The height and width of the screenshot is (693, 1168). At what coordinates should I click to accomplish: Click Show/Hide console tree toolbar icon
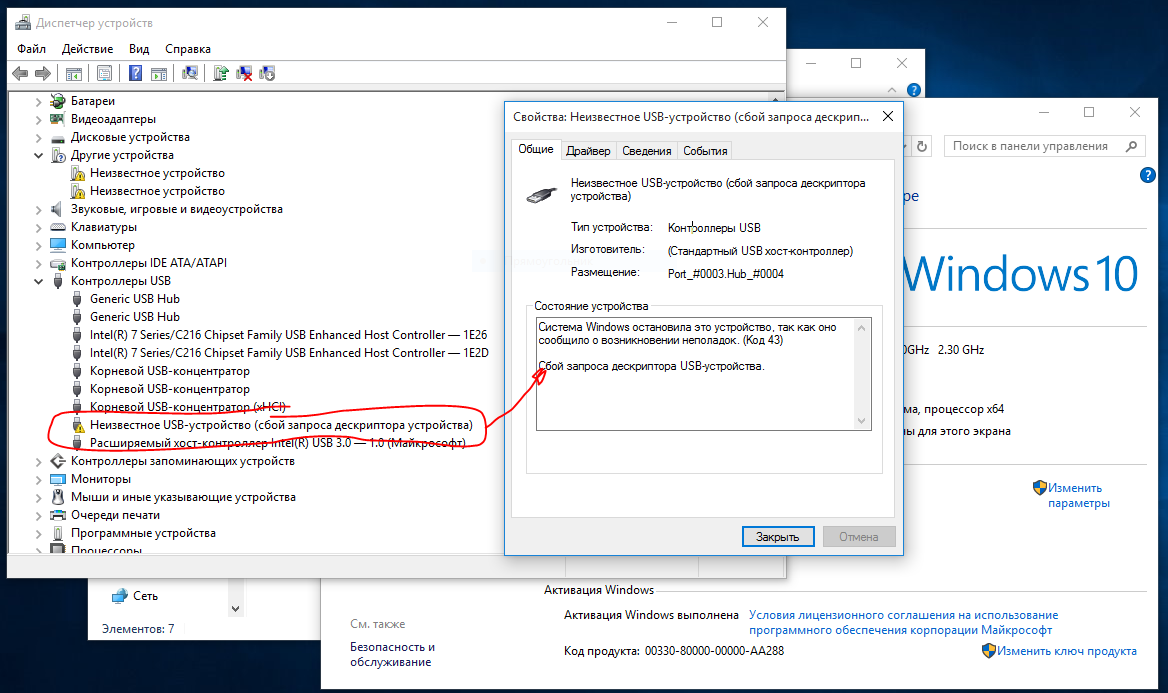[73, 73]
